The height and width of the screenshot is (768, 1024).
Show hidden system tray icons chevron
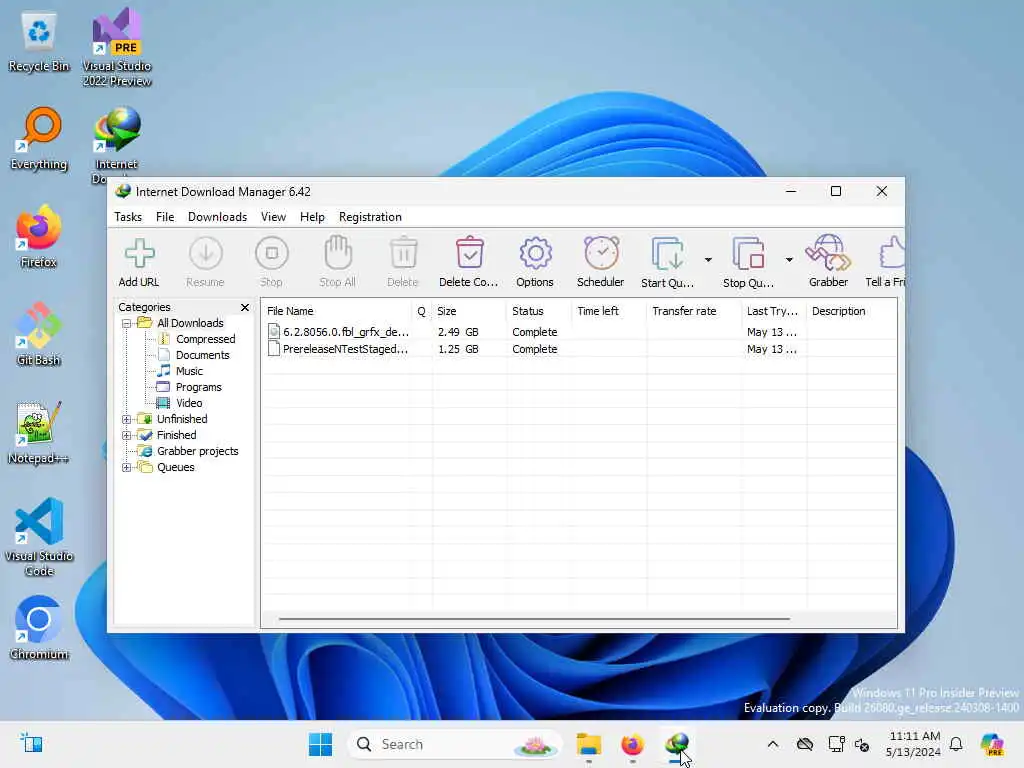[773, 744]
